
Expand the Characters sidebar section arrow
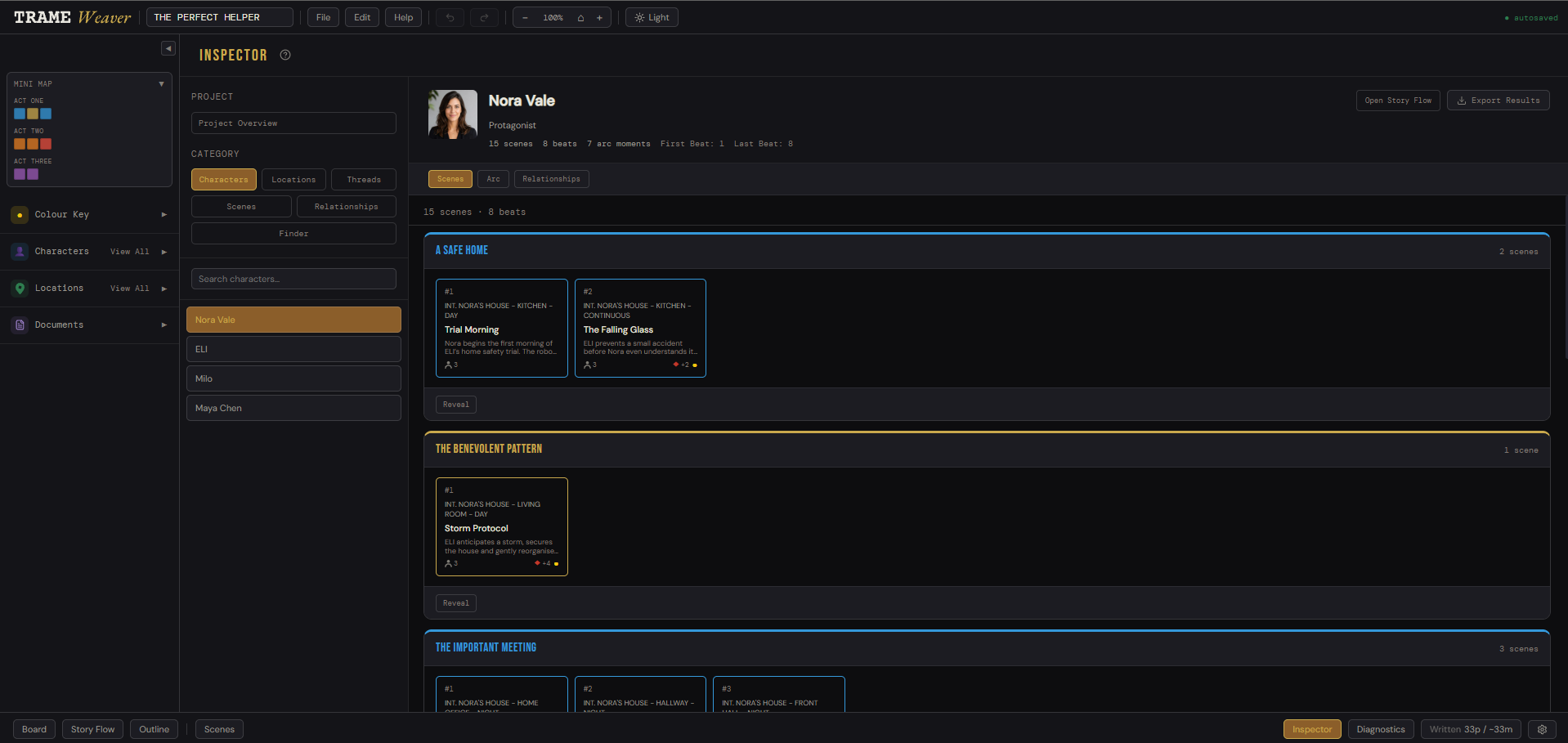point(164,252)
